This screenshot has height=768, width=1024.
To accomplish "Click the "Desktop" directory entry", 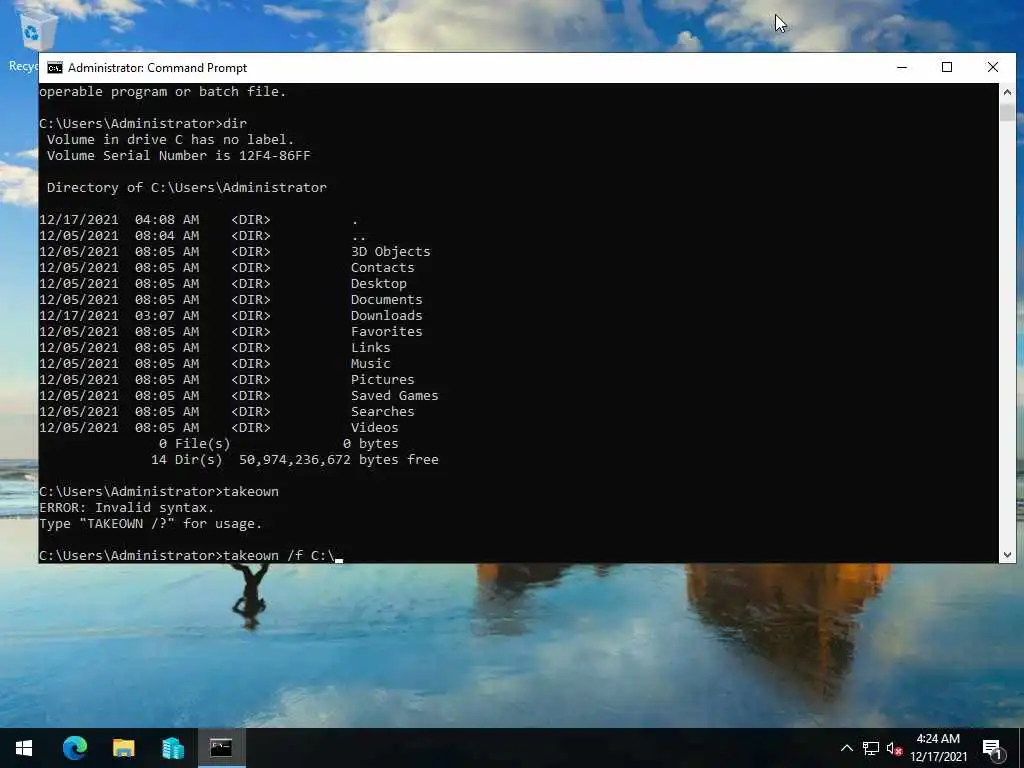I will pyautogui.click(x=379, y=283).
